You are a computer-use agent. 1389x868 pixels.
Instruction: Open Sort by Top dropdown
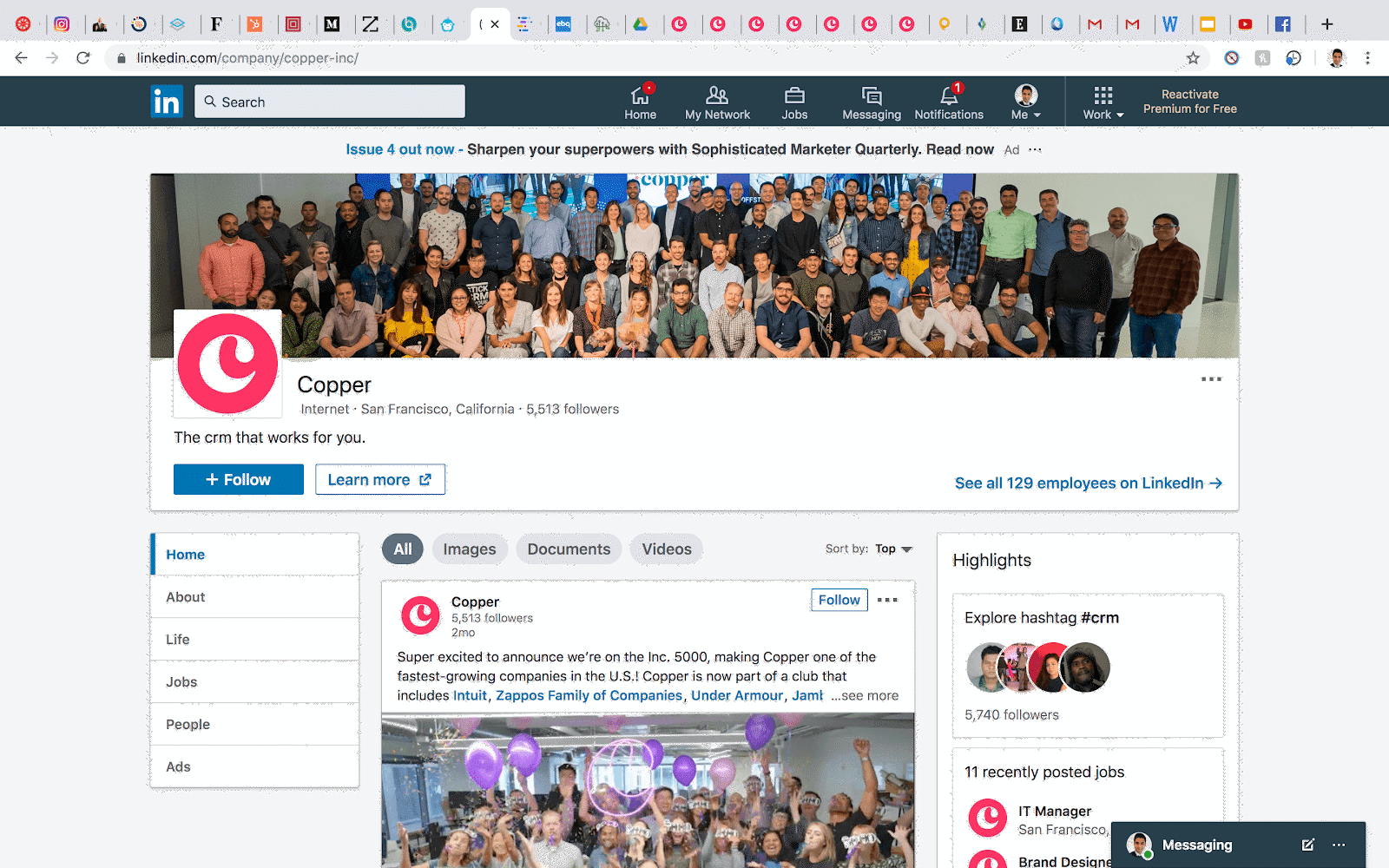(893, 549)
